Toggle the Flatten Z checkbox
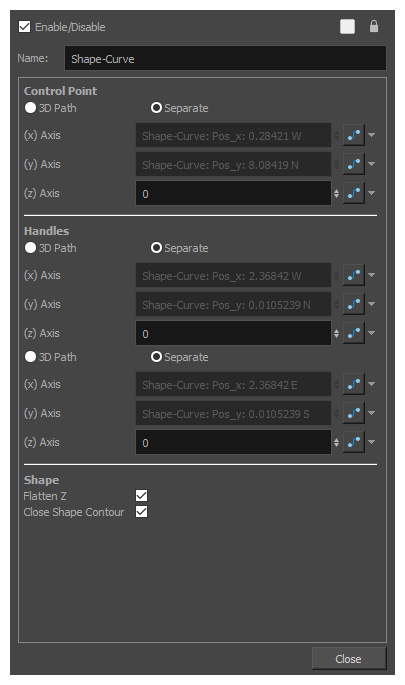Viewport: 405px width, 685px height. pos(142,495)
